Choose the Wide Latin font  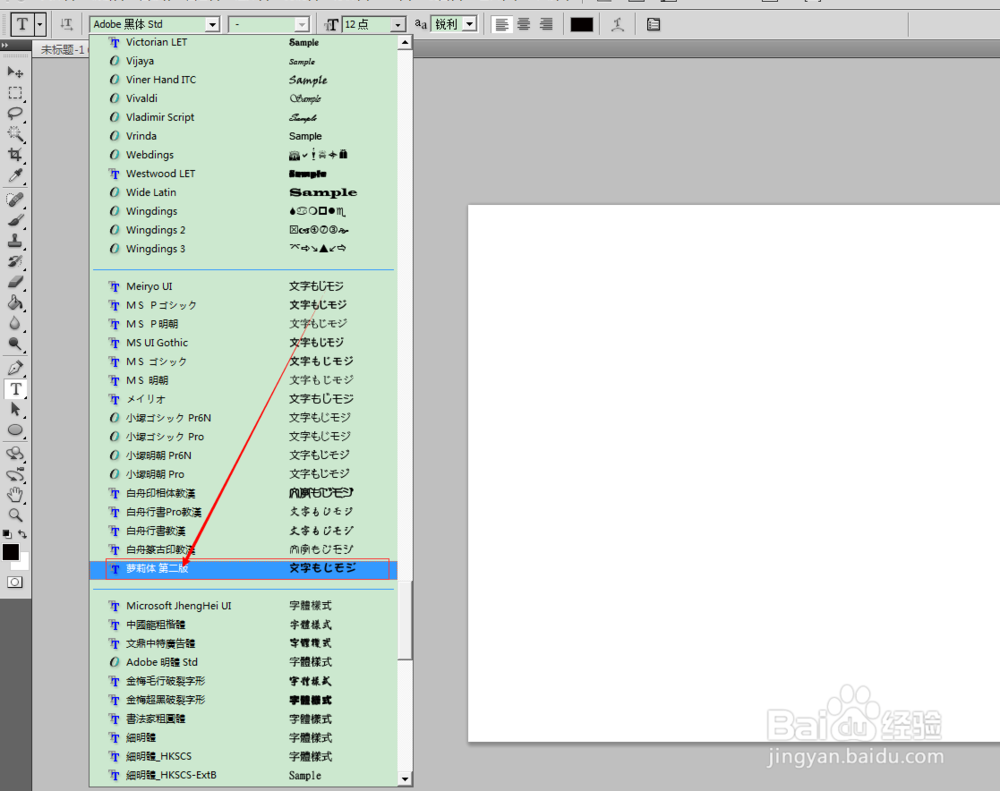click(x=244, y=192)
